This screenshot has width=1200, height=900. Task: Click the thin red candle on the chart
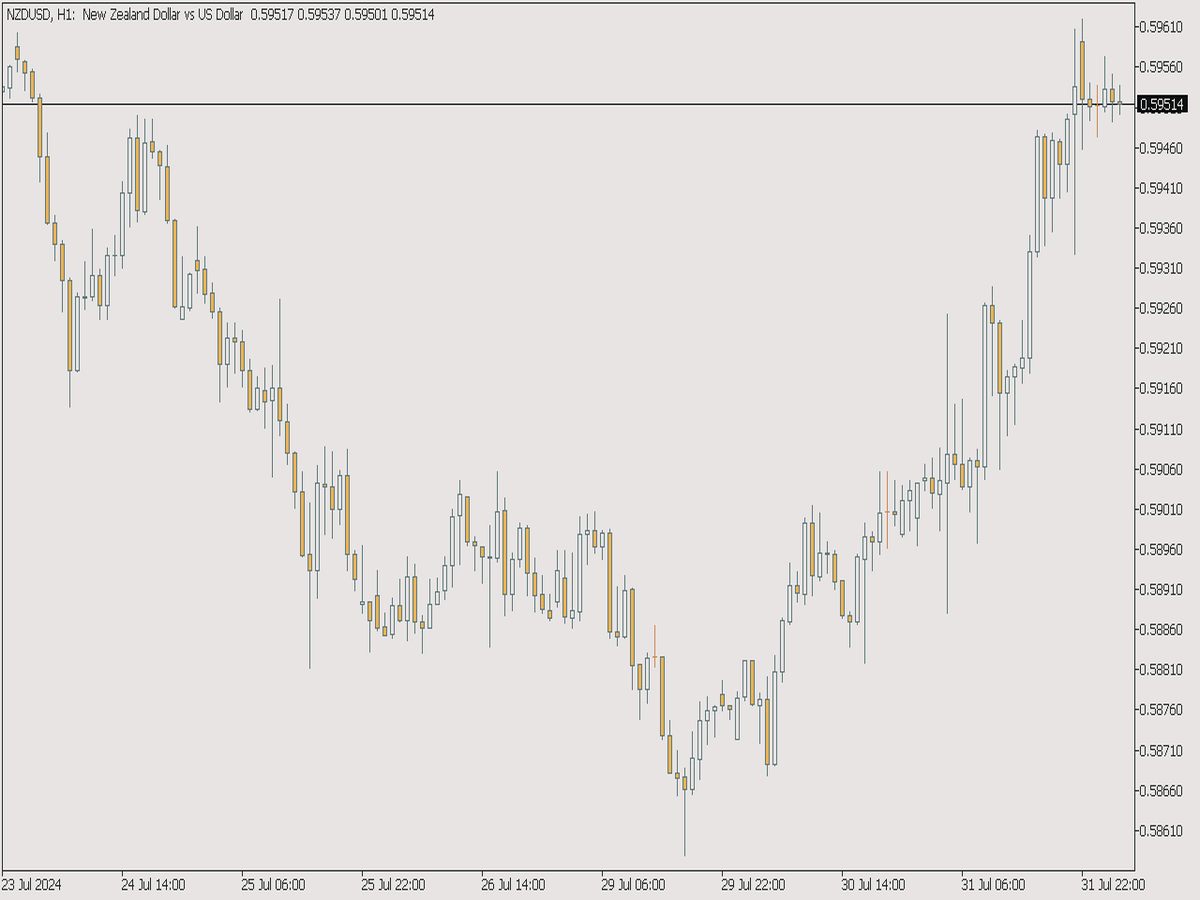(x=655, y=645)
